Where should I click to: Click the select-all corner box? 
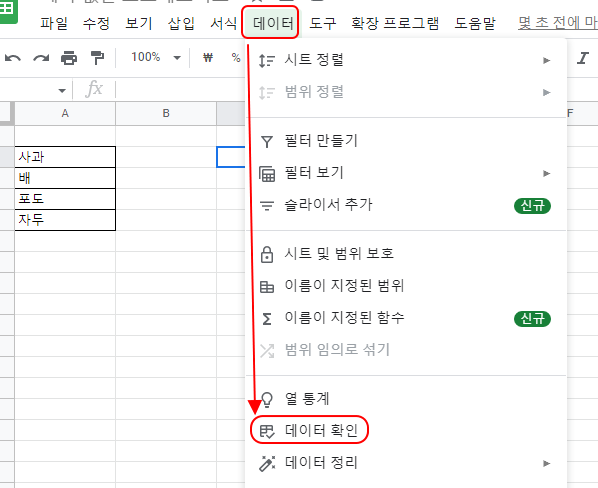(7, 114)
